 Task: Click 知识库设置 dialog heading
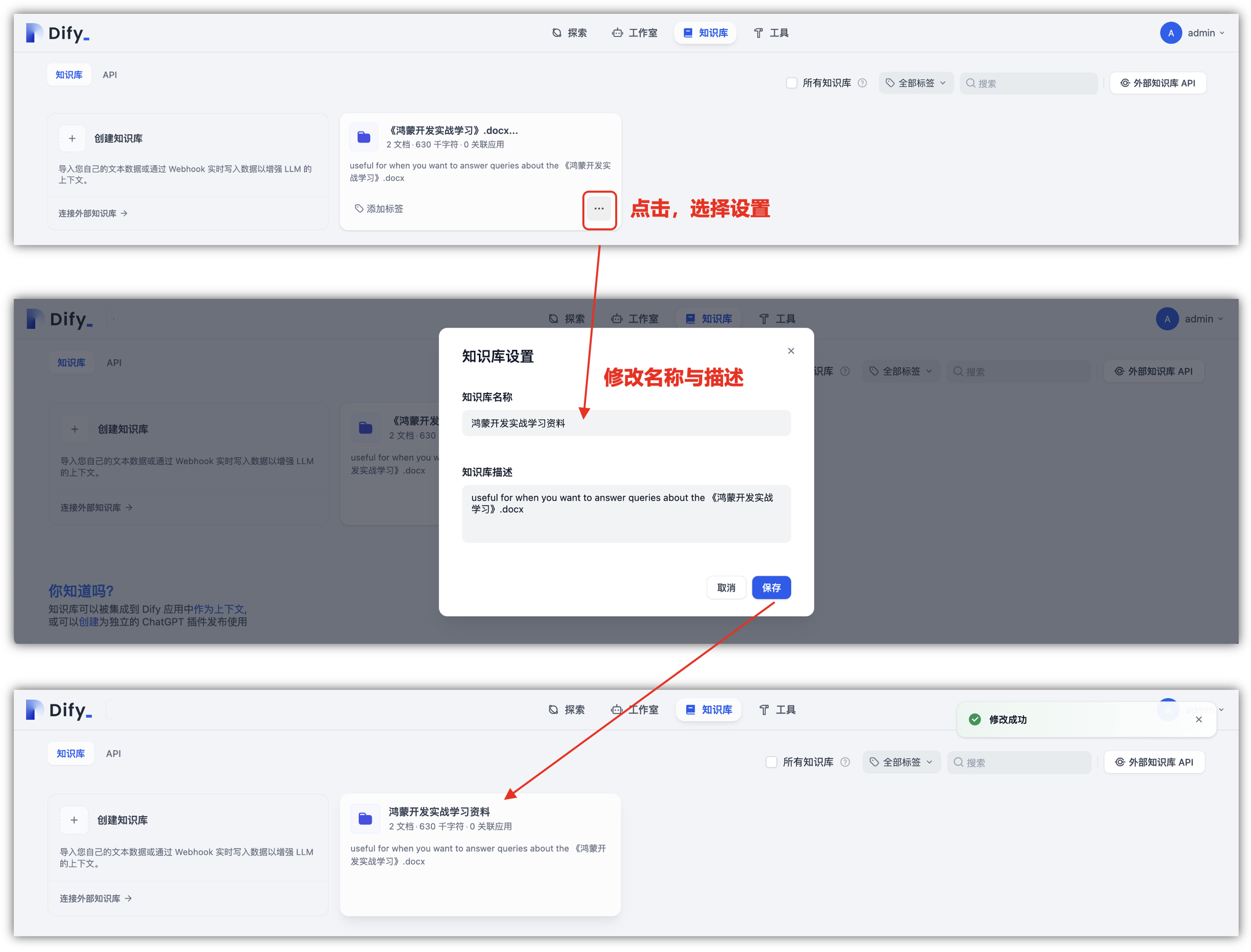pyautogui.click(x=498, y=357)
